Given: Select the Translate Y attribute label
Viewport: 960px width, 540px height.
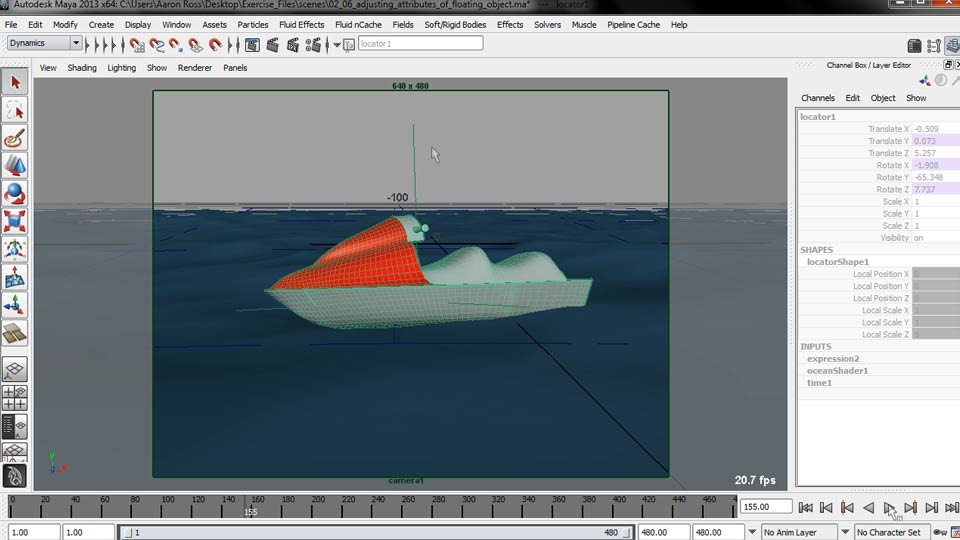Looking at the screenshot, I should [x=888, y=141].
